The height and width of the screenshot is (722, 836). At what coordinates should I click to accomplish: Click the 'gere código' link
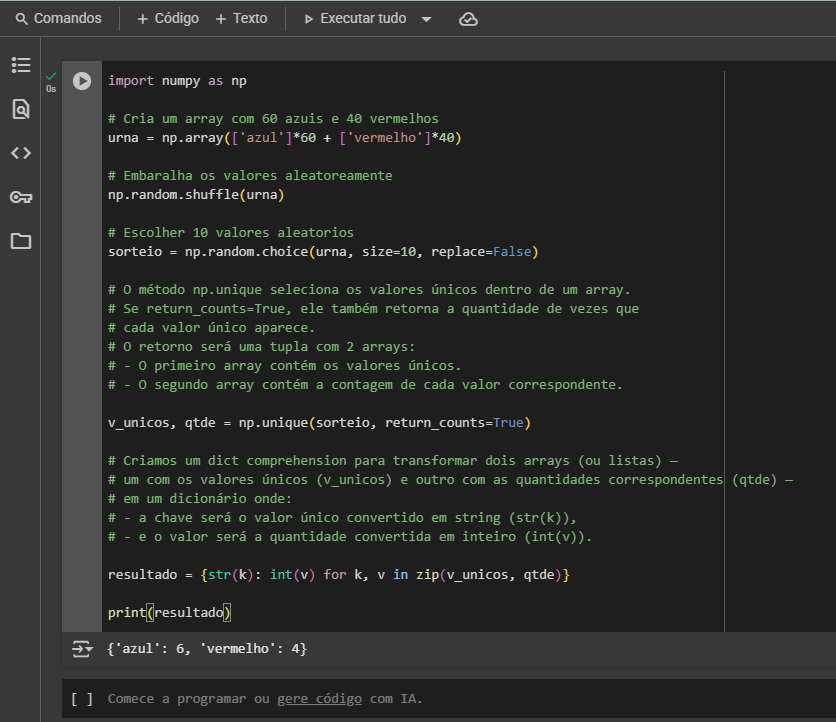(x=319, y=699)
